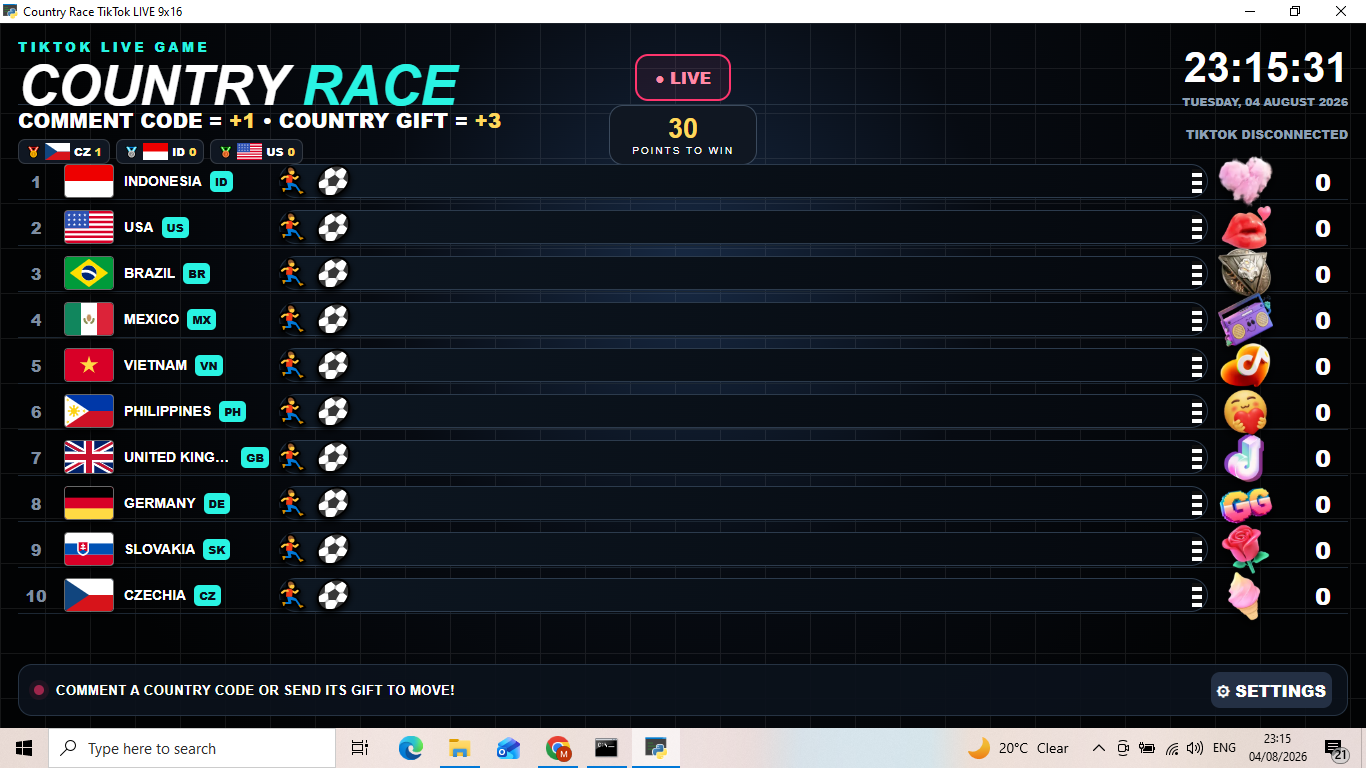The height and width of the screenshot is (768, 1366).
Task: Click the GB country code badge
Action: 255,457
